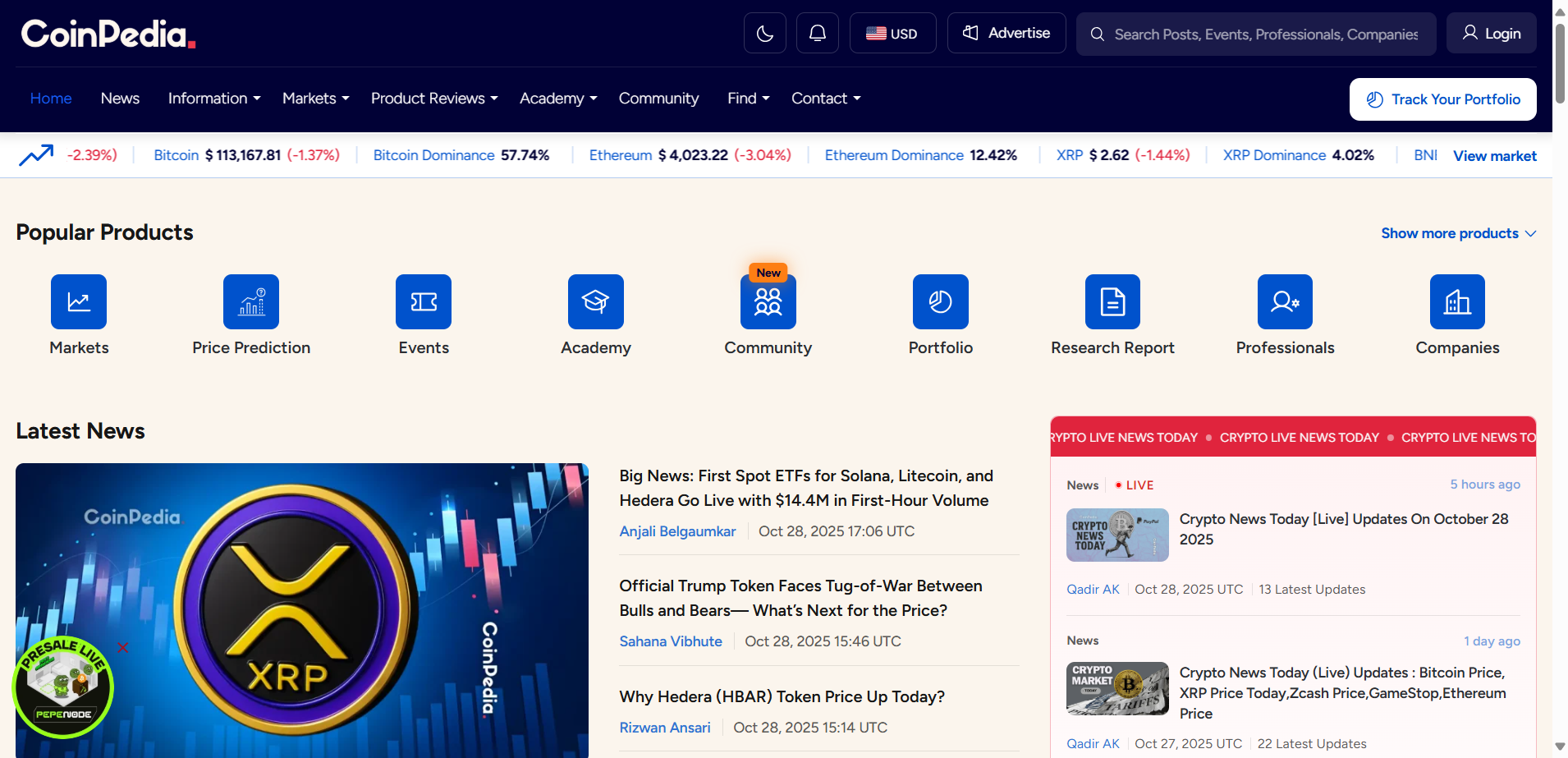This screenshot has width=1568, height=758.
Task: Toggle dark mode with the moon icon
Action: pos(764,34)
